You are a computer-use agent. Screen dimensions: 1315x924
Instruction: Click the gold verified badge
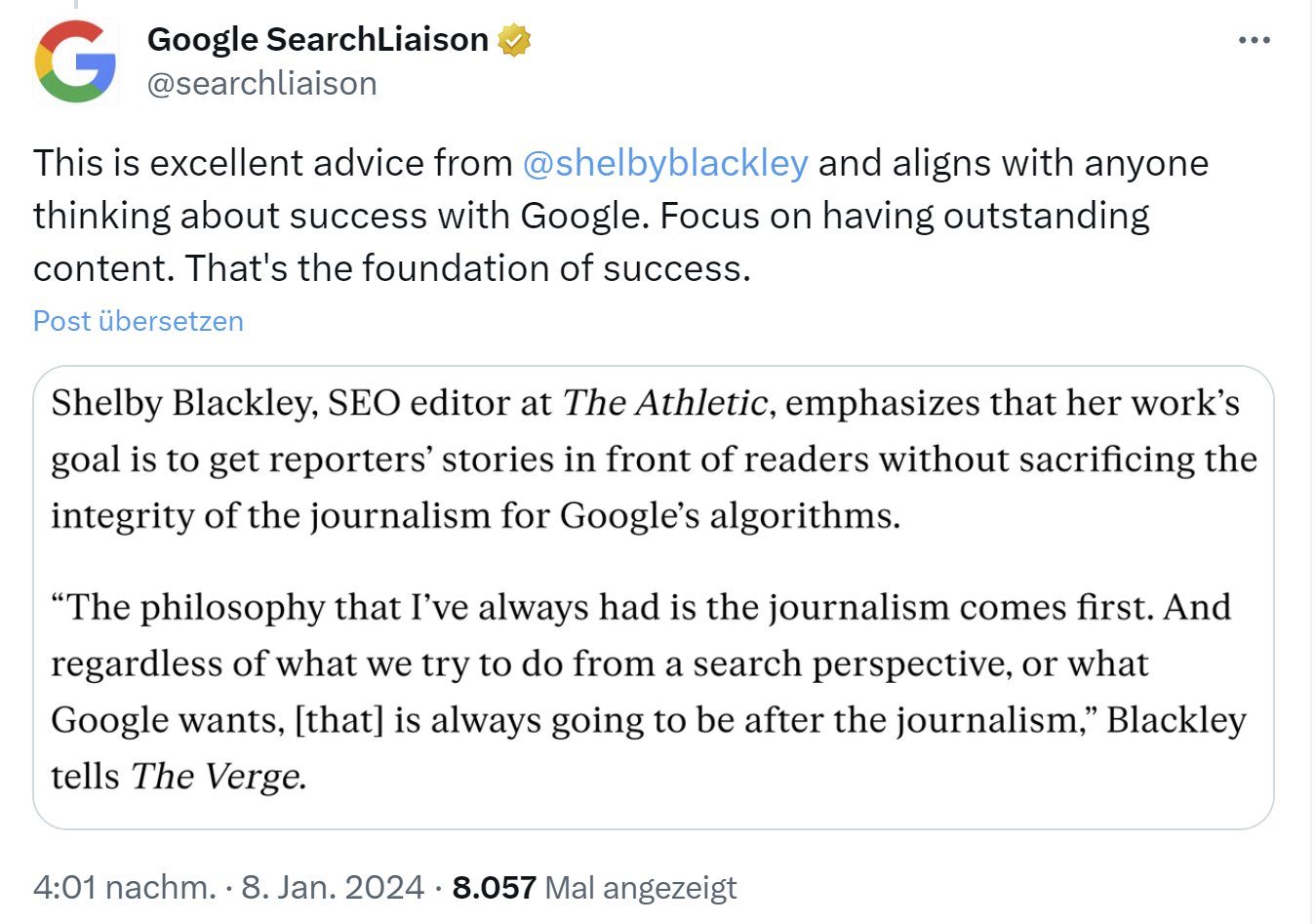pyautogui.click(x=514, y=40)
